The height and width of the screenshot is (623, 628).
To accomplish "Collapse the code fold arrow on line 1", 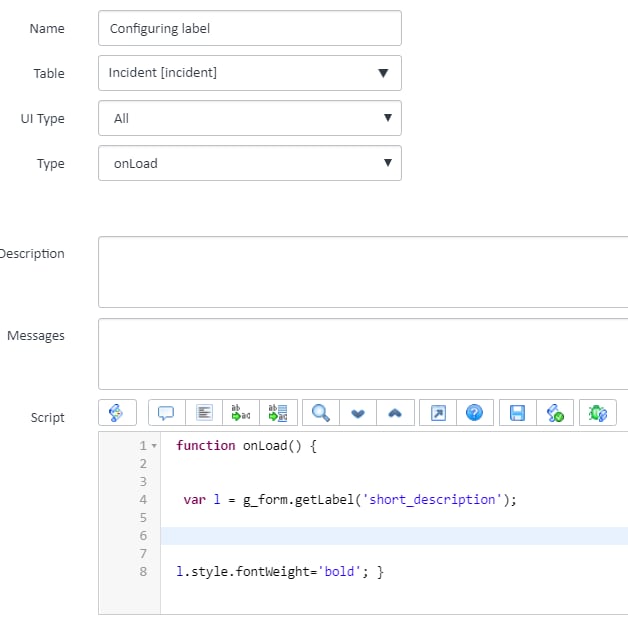I will tap(154, 446).
